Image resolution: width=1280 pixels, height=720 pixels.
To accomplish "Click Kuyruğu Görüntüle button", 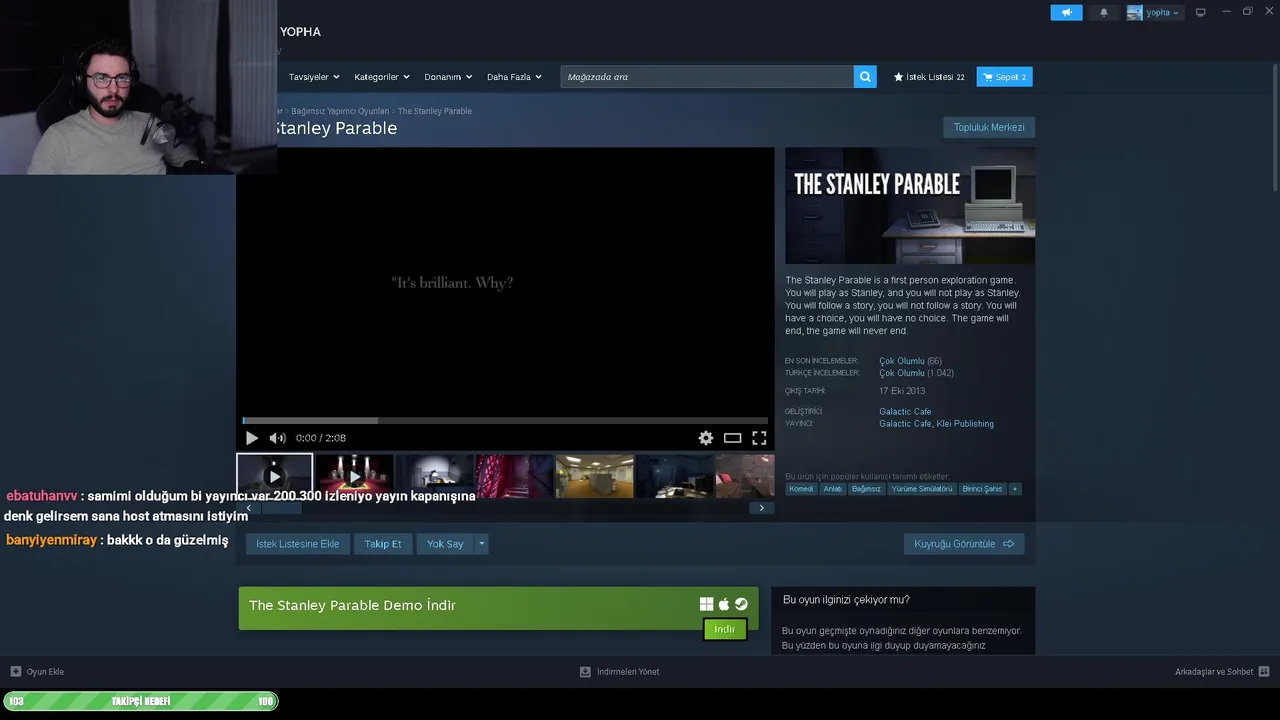I will 964,544.
